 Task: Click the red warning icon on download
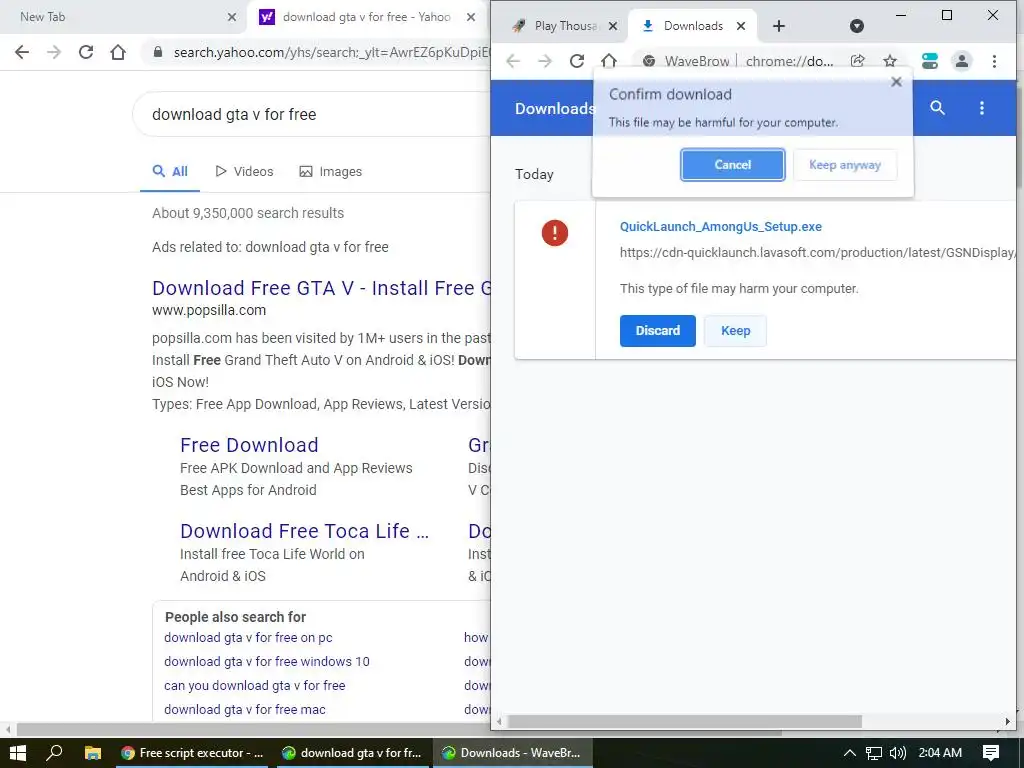(x=554, y=232)
